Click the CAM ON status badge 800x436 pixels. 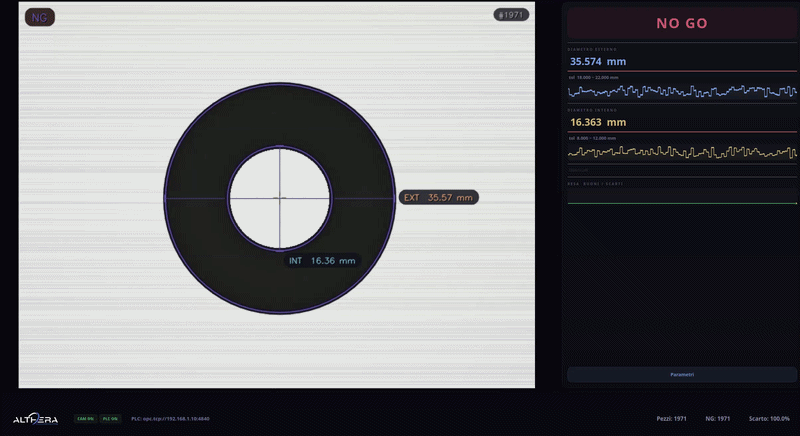85,418
